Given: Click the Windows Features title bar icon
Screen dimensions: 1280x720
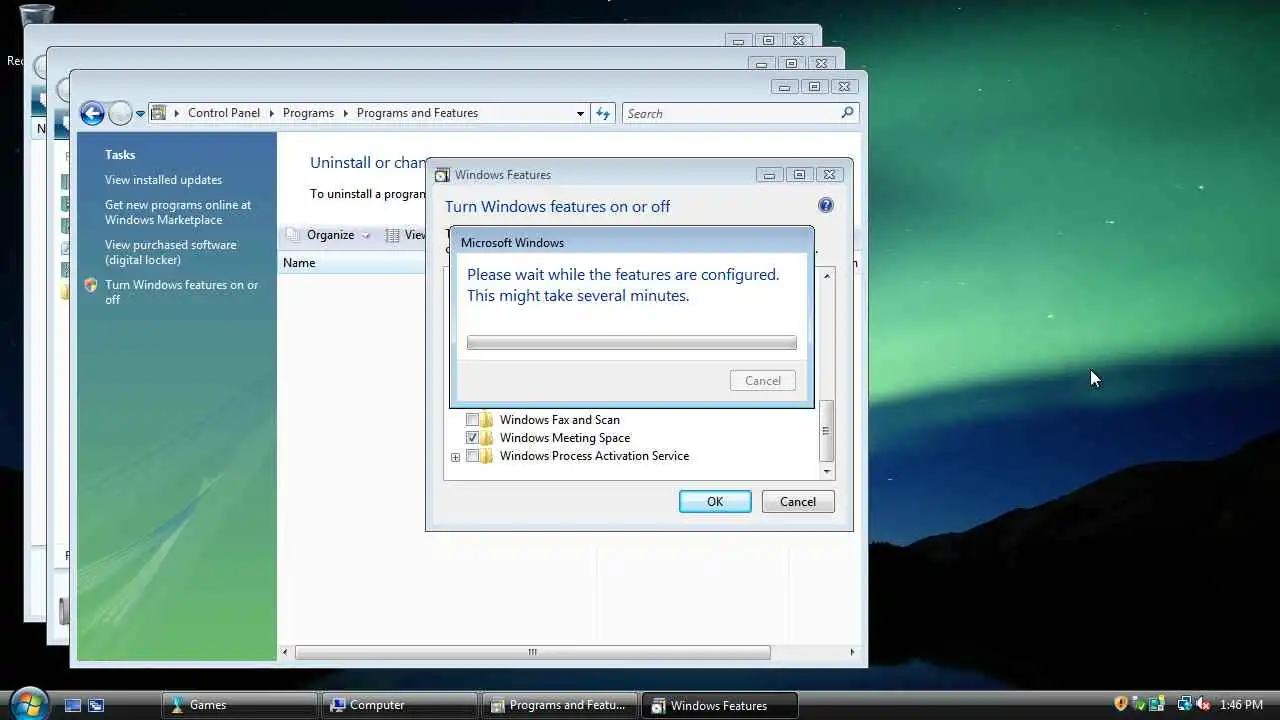Looking at the screenshot, I should tap(442, 175).
